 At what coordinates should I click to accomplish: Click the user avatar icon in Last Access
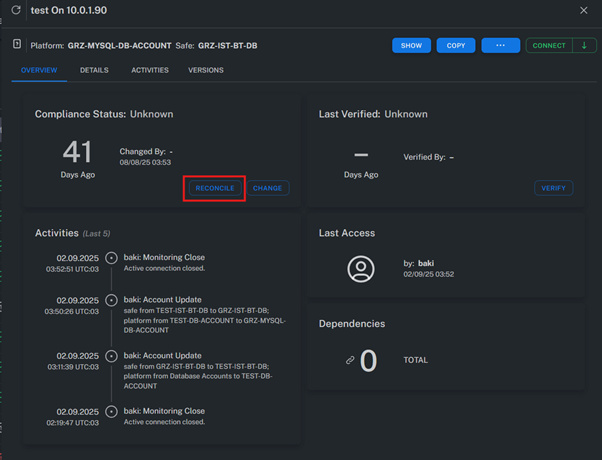pos(361,269)
